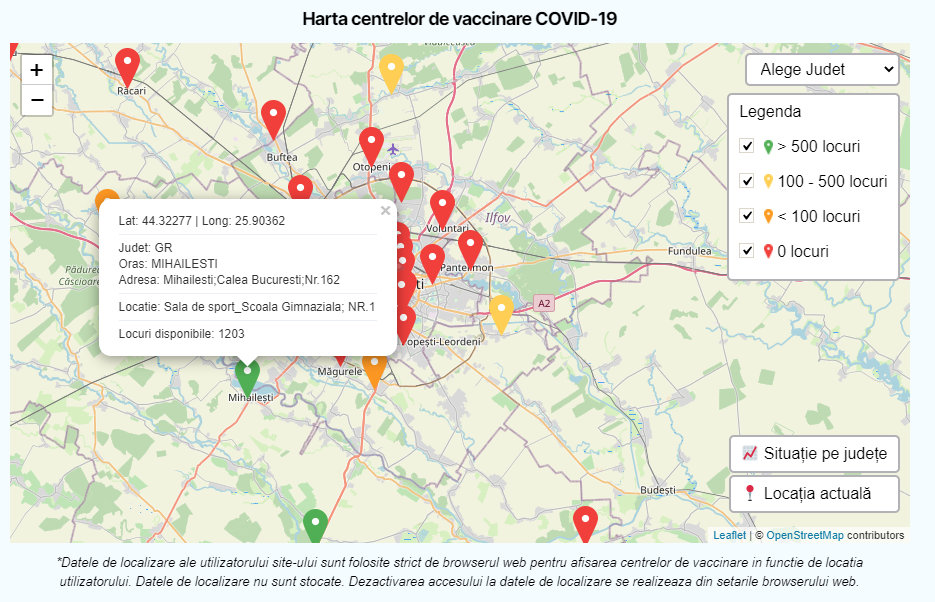Viewport: 935px width, 602px height.
Task: Disable the '< 100 locuri' filter
Action: click(746, 216)
